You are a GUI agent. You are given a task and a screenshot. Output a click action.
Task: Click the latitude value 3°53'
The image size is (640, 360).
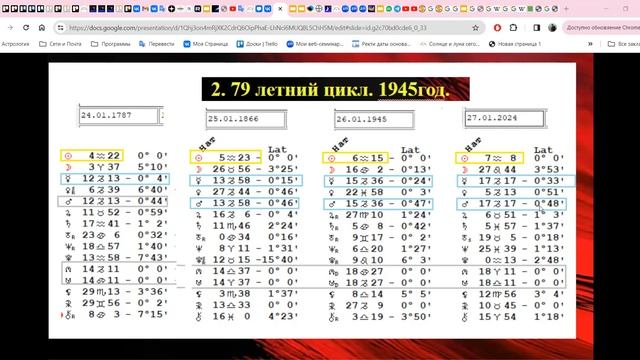coord(549,169)
